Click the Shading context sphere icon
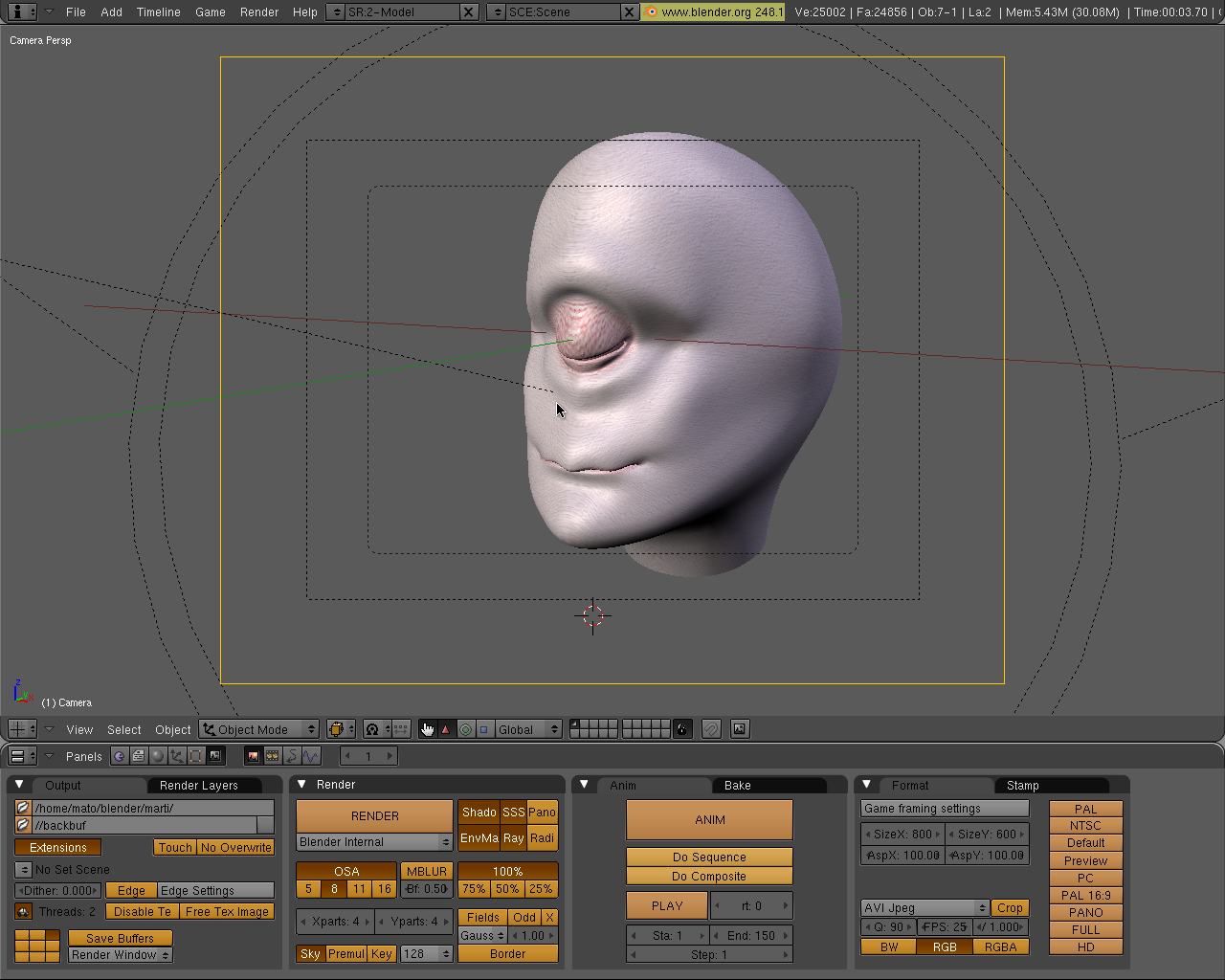 pos(158,756)
